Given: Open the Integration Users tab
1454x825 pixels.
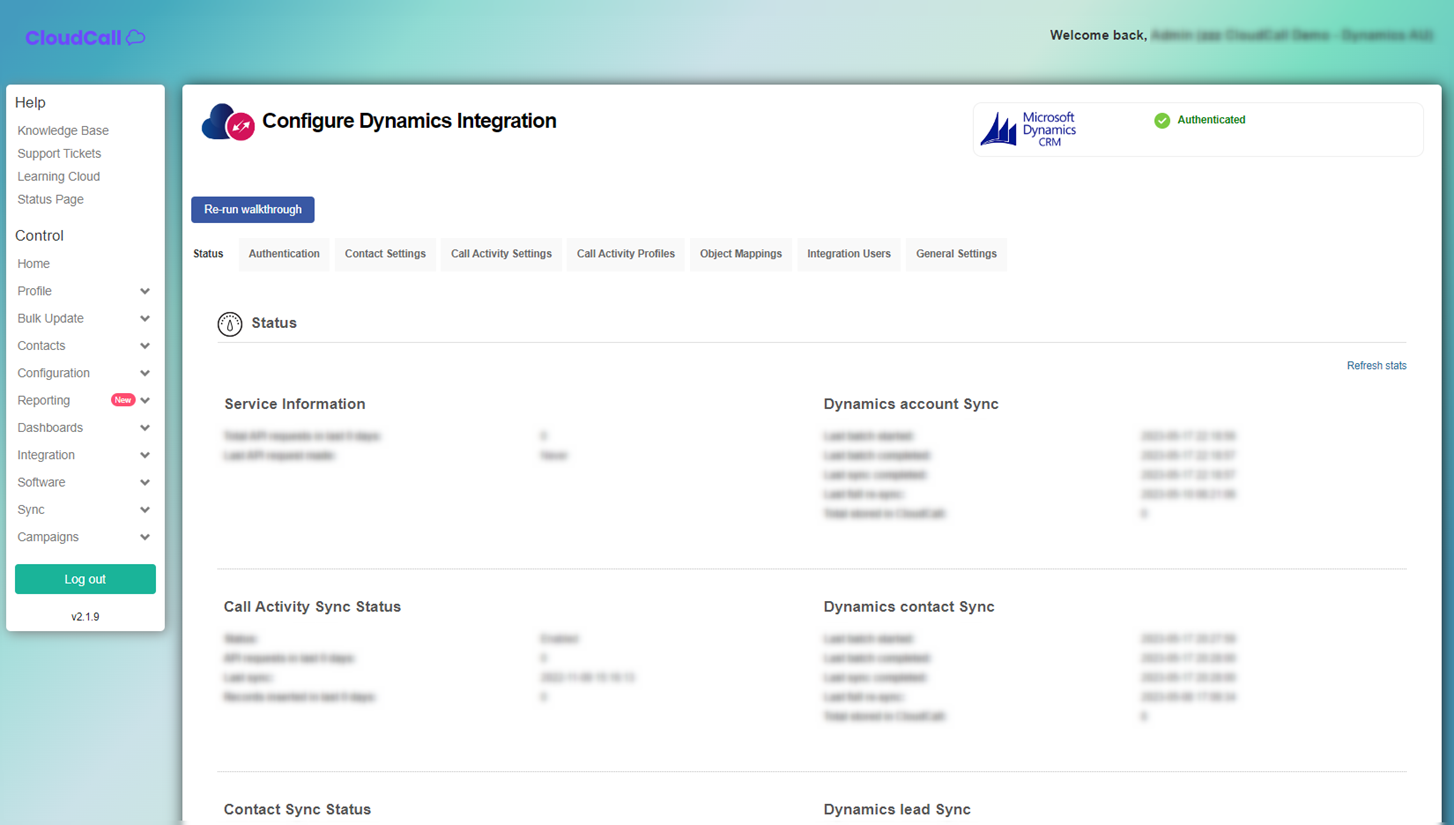Looking at the screenshot, I should [x=849, y=254].
